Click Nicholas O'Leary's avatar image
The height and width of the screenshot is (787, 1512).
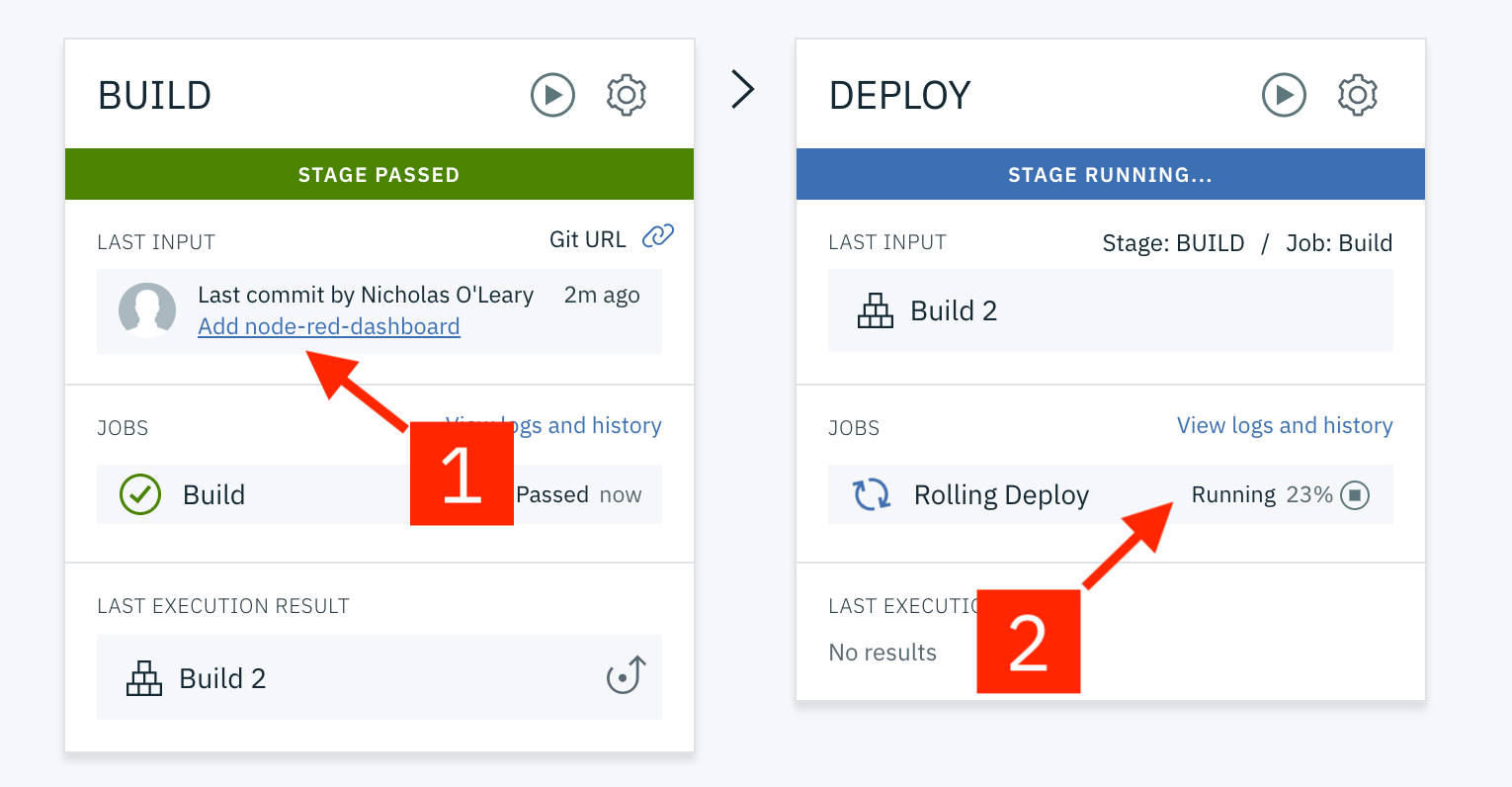coord(147,310)
